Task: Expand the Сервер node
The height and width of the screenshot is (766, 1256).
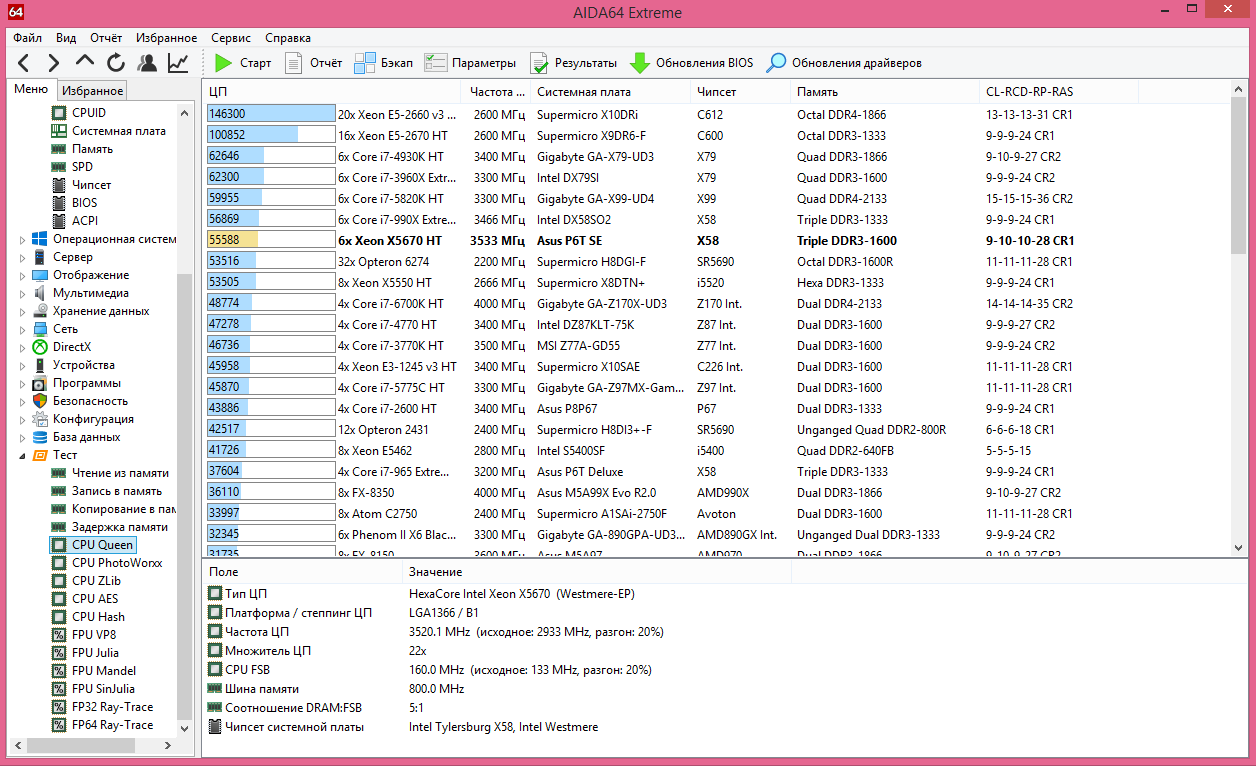Action: tap(23, 257)
